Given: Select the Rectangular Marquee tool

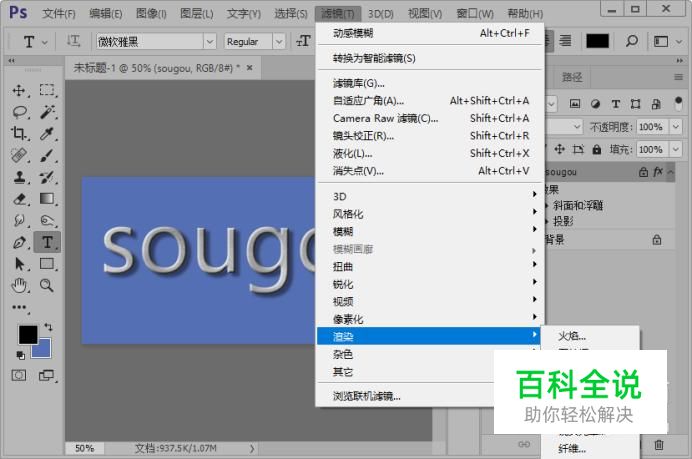Looking at the screenshot, I should 47,90.
